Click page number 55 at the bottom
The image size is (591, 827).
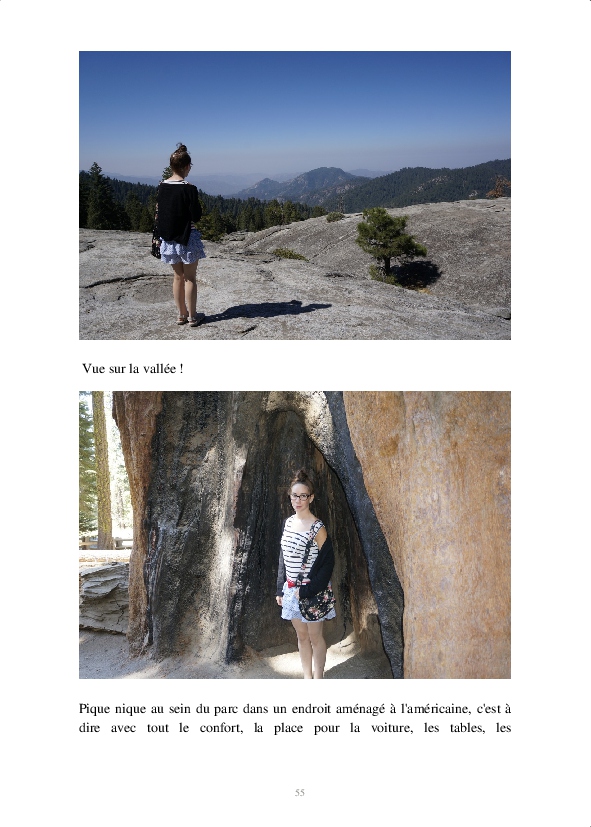(x=299, y=792)
